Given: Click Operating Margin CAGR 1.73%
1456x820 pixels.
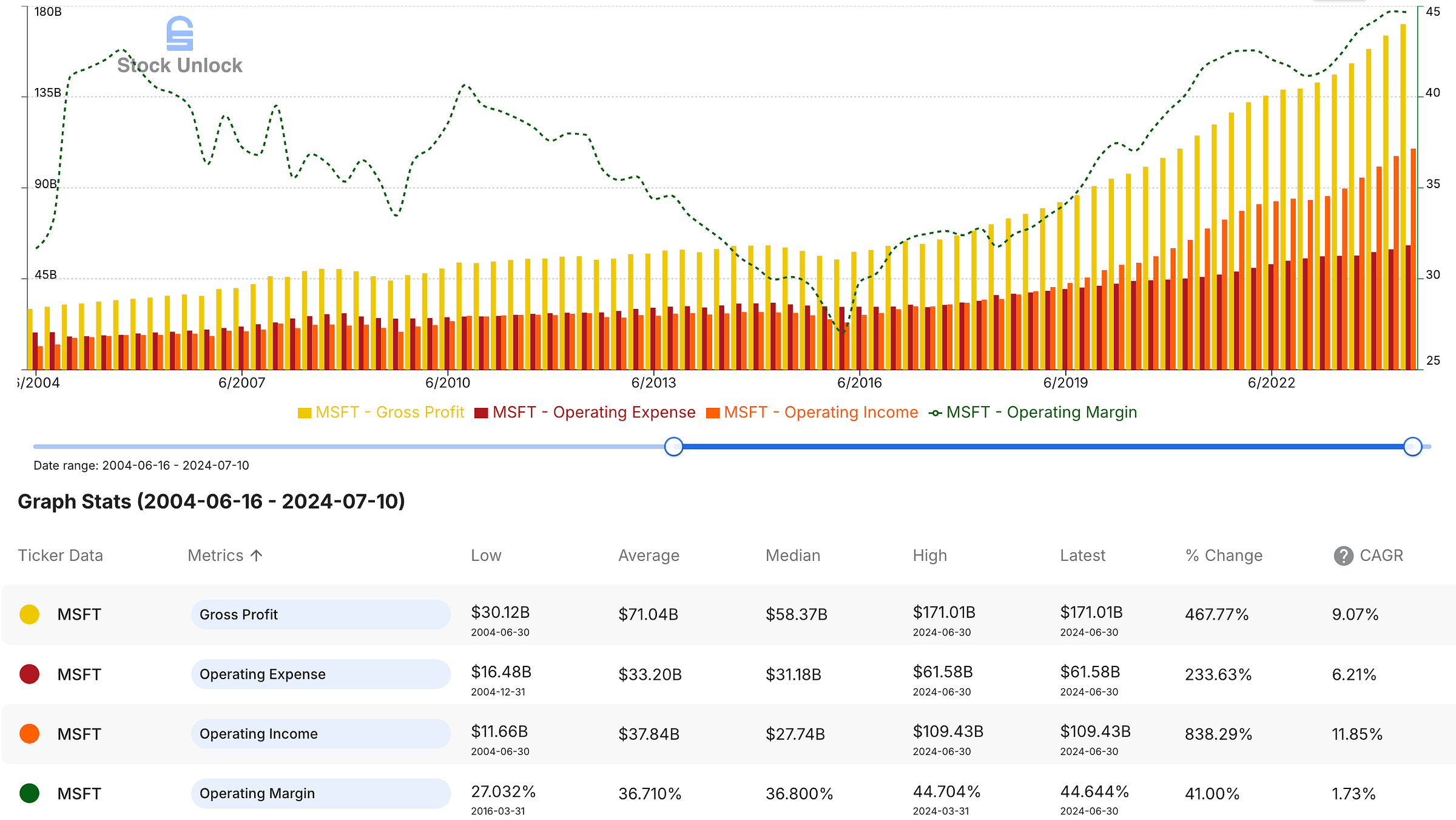Looking at the screenshot, I should 1353,793.
